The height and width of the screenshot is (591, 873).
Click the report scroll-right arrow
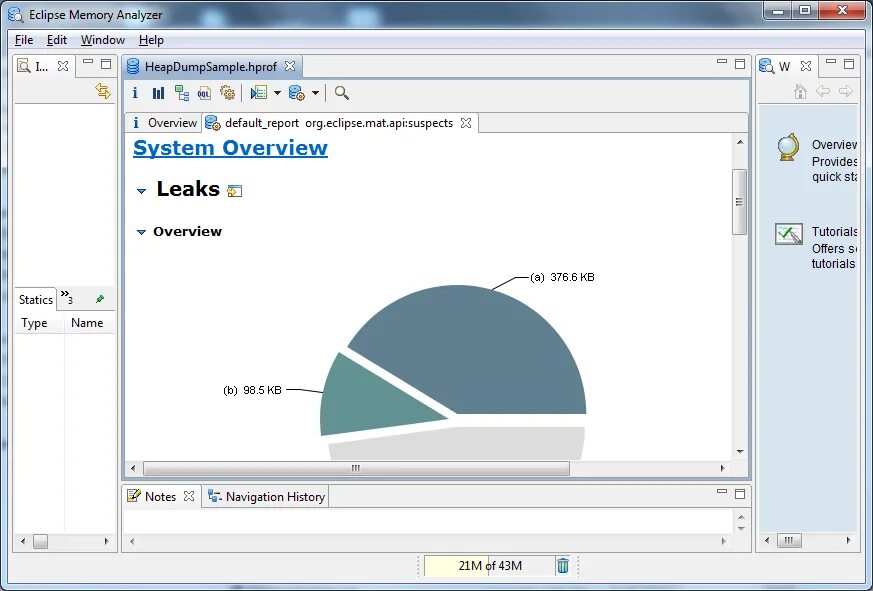pos(722,468)
